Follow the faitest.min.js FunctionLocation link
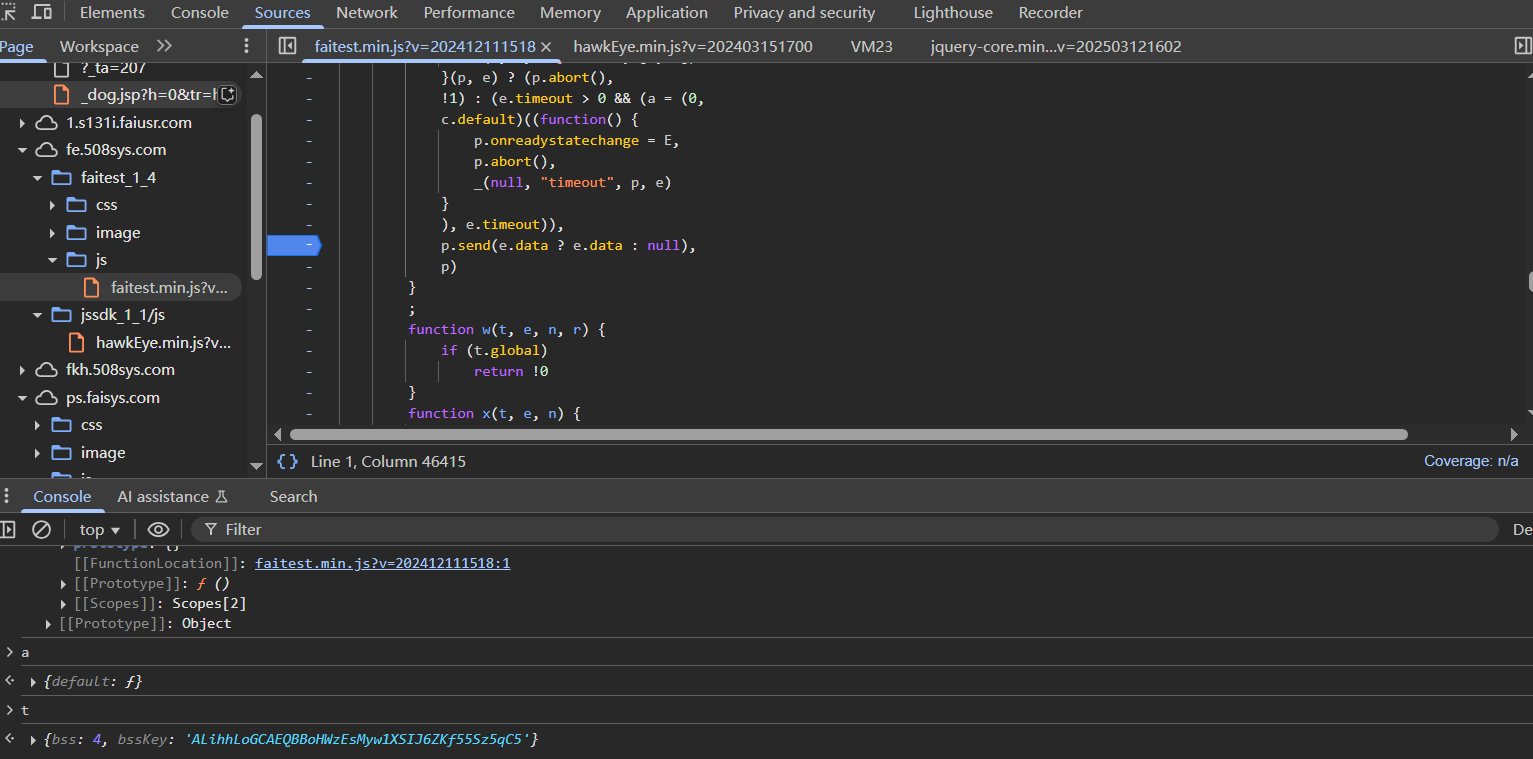Image resolution: width=1533 pixels, height=759 pixels. (x=382, y=563)
